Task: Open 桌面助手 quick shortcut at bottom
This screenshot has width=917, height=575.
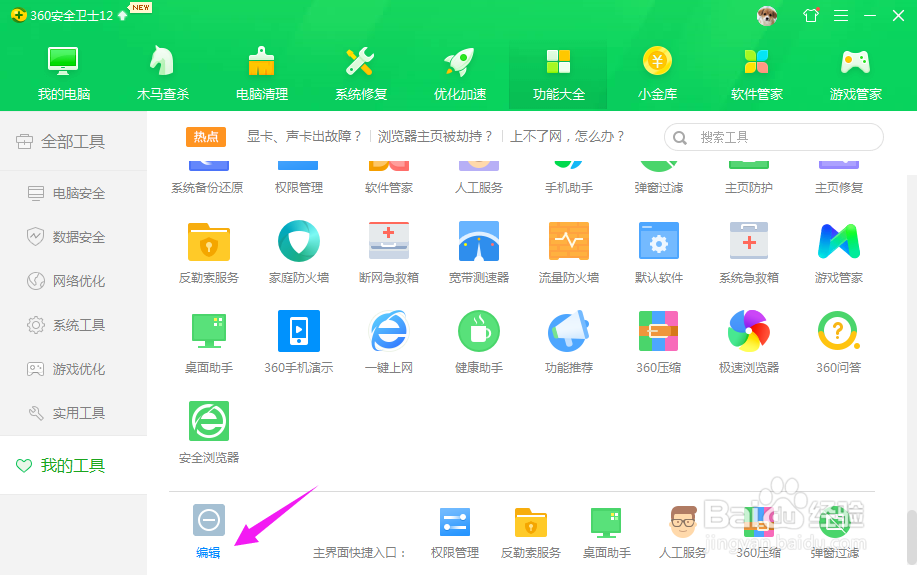Action: tap(606, 532)
